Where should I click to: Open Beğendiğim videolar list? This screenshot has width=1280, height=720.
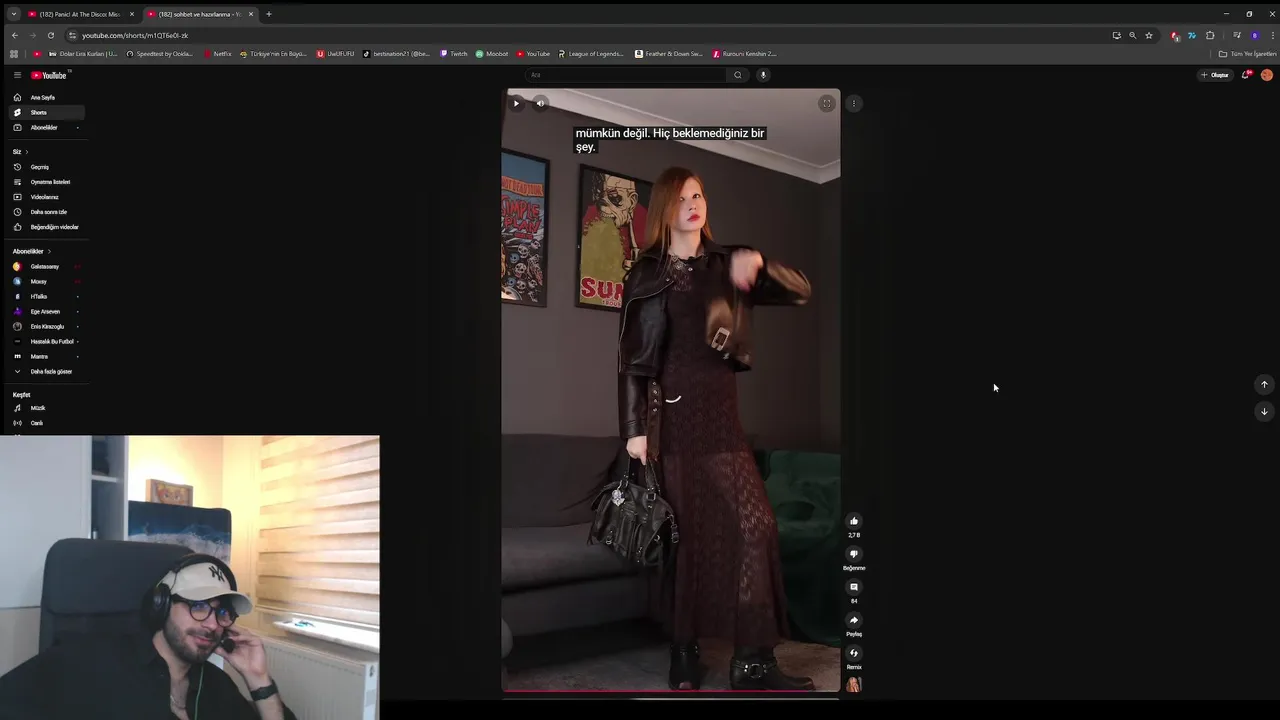[47, 227]
